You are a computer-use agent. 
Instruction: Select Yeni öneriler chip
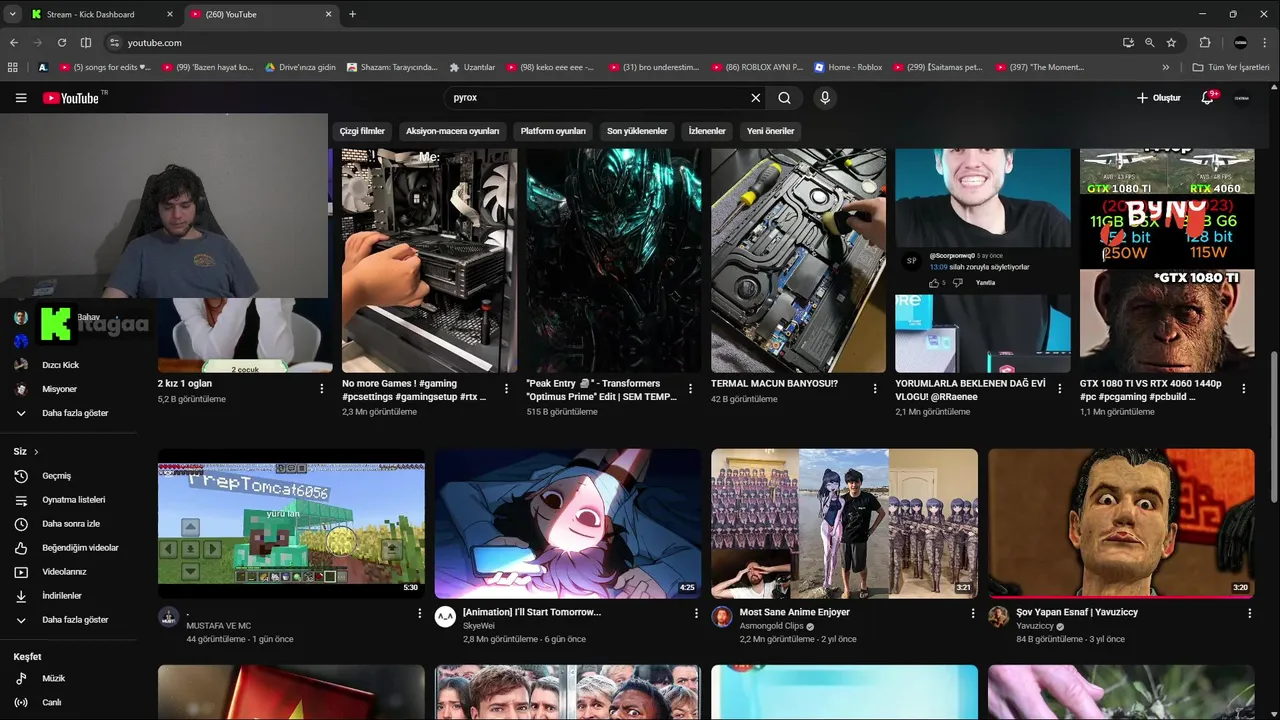(x=770, y=131)
